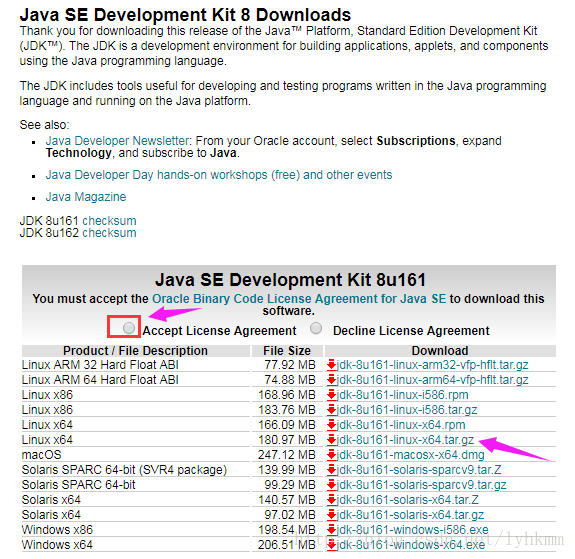575x559 pixels.
Task: Click download arrow icon for jdk-8u161-linux-i586.tar.gz
Action: point(332,410)
